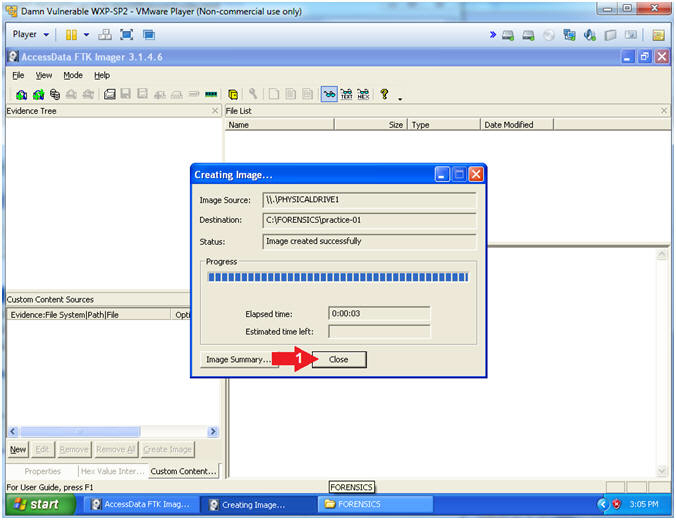The width and height of the screenshot is (676, 520).
Task: Click the Detect EFS Encryption key icon
Action: pyautogui.click(x=253, y=94)
